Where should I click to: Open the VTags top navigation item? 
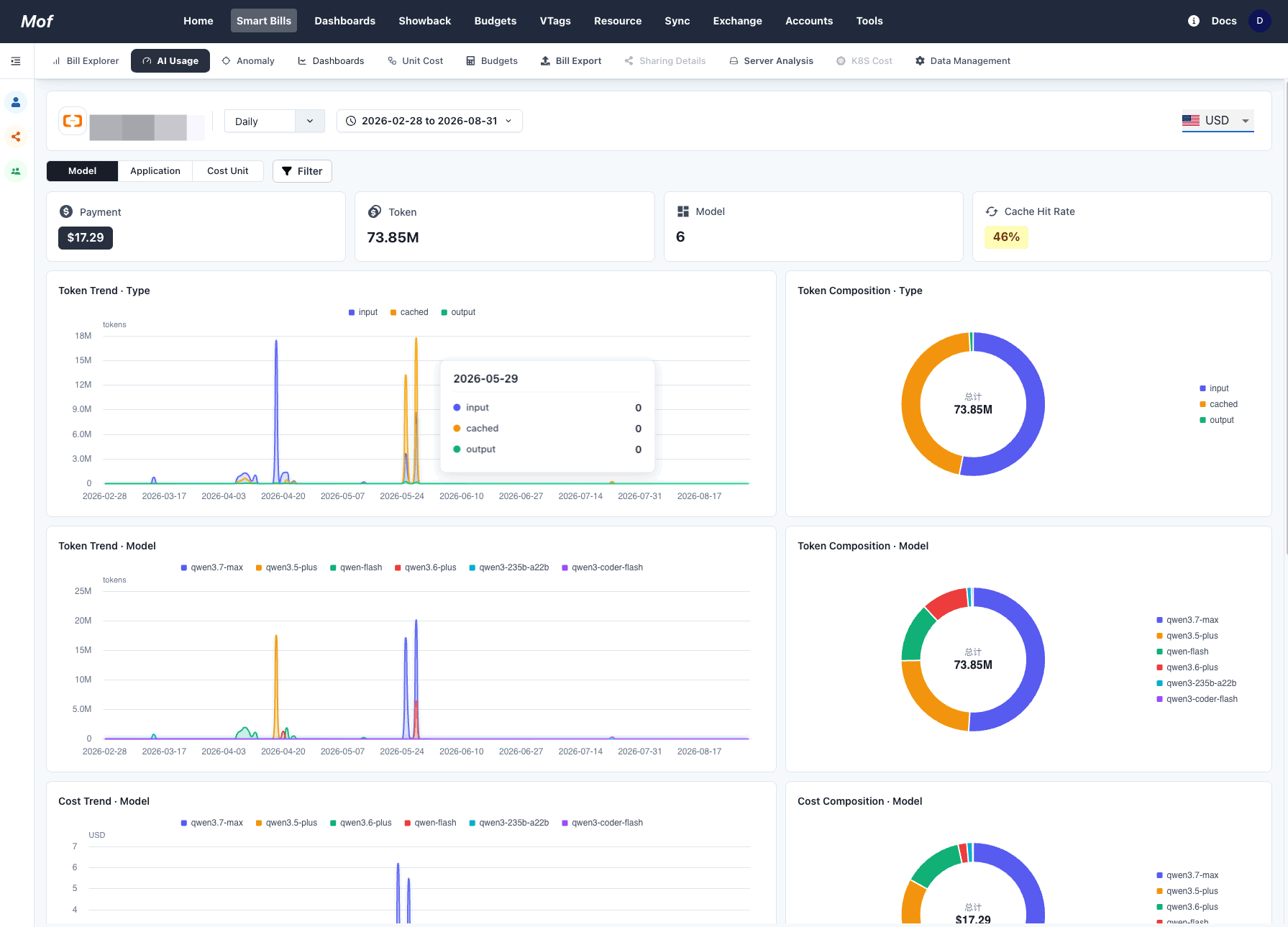555,21
